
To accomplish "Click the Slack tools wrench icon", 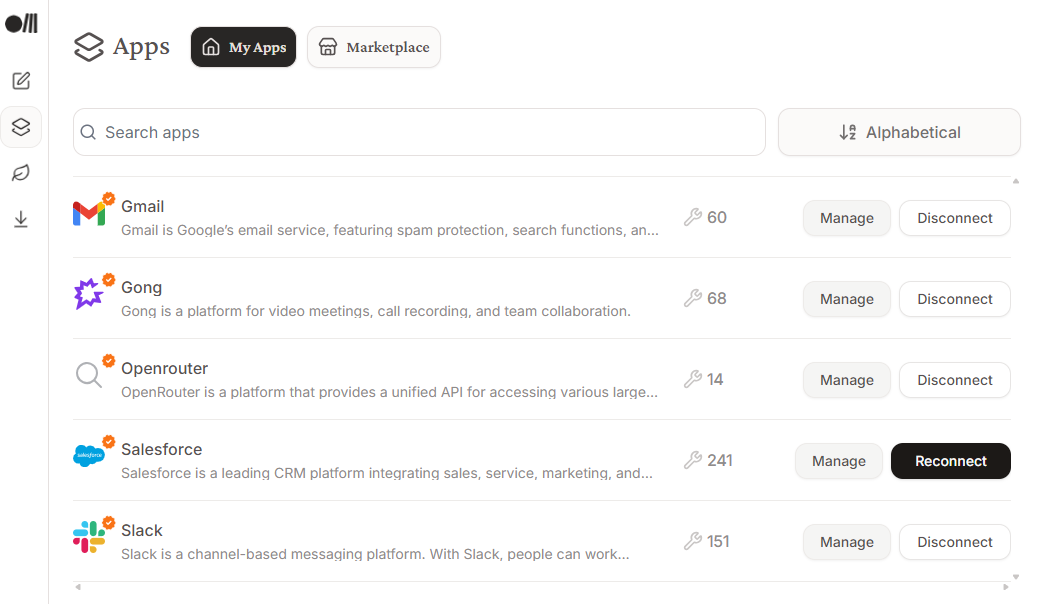I will [x=693, y=541].
